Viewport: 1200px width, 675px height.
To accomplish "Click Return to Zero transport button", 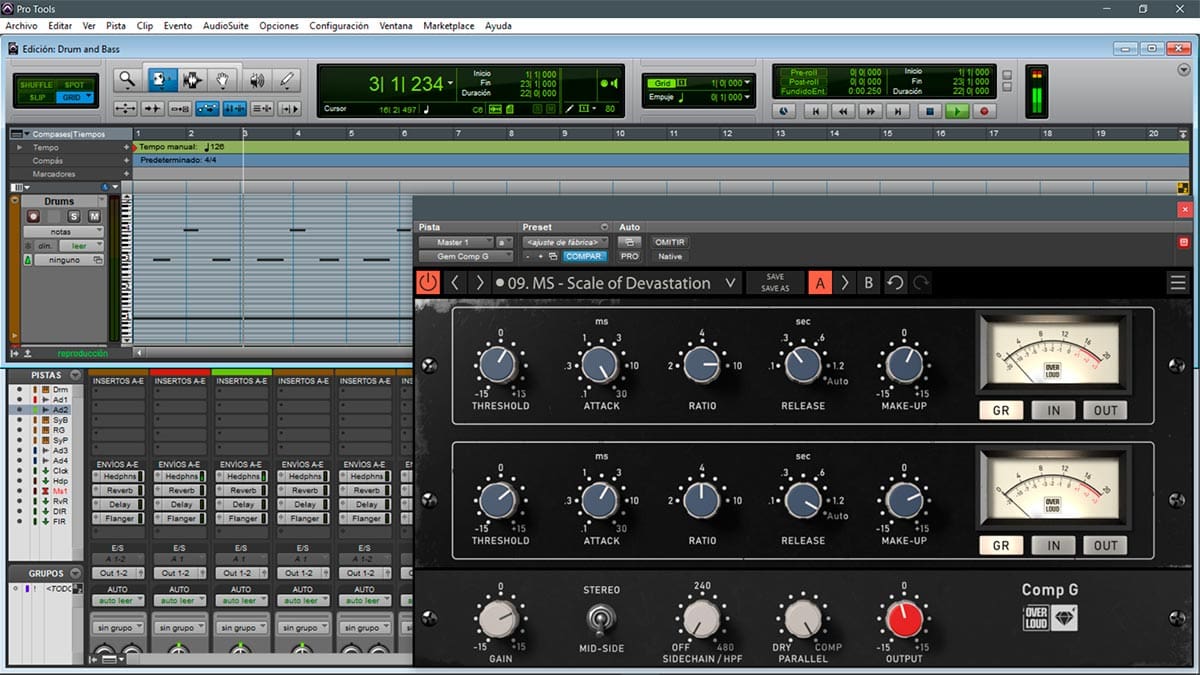I will click(x=817, y=112).
